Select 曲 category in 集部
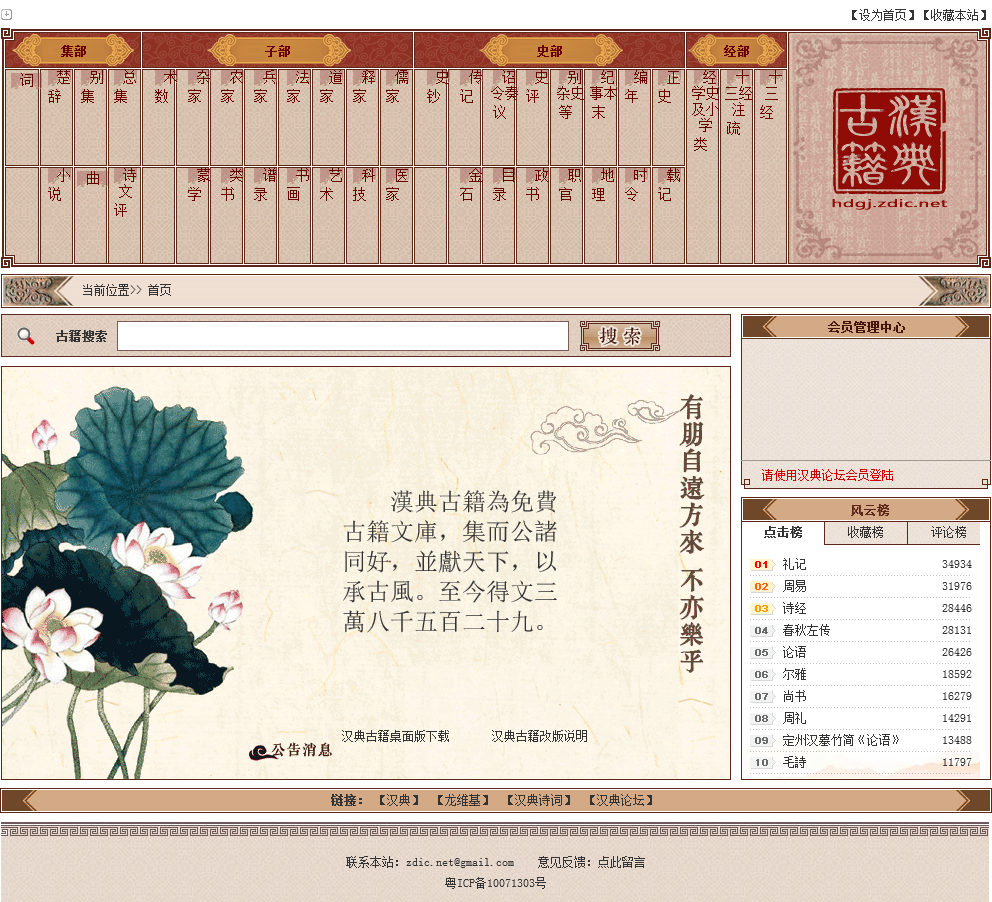Screen dimensions: 992x902 91,180
